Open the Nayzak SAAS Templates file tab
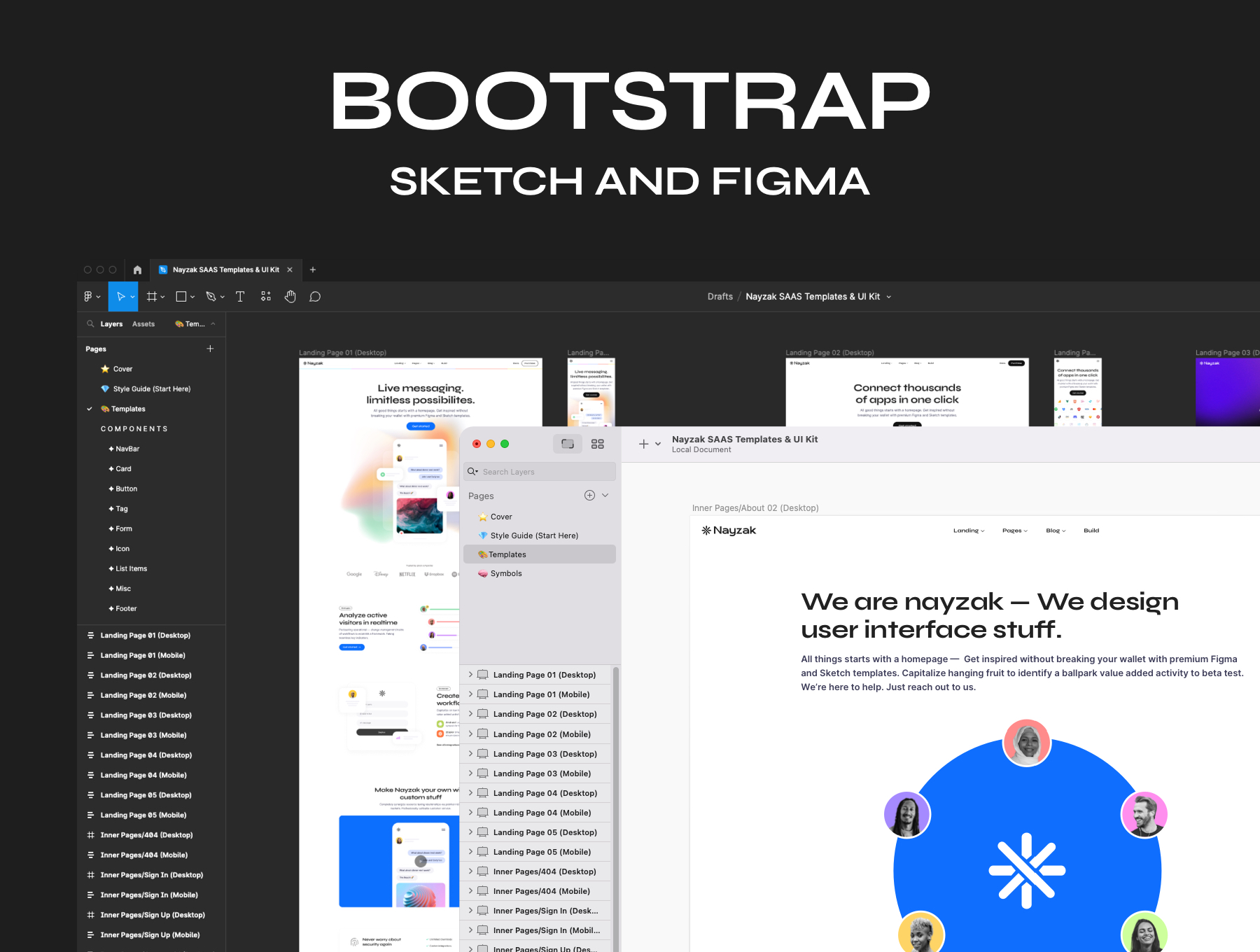 (x=225, y=269)
